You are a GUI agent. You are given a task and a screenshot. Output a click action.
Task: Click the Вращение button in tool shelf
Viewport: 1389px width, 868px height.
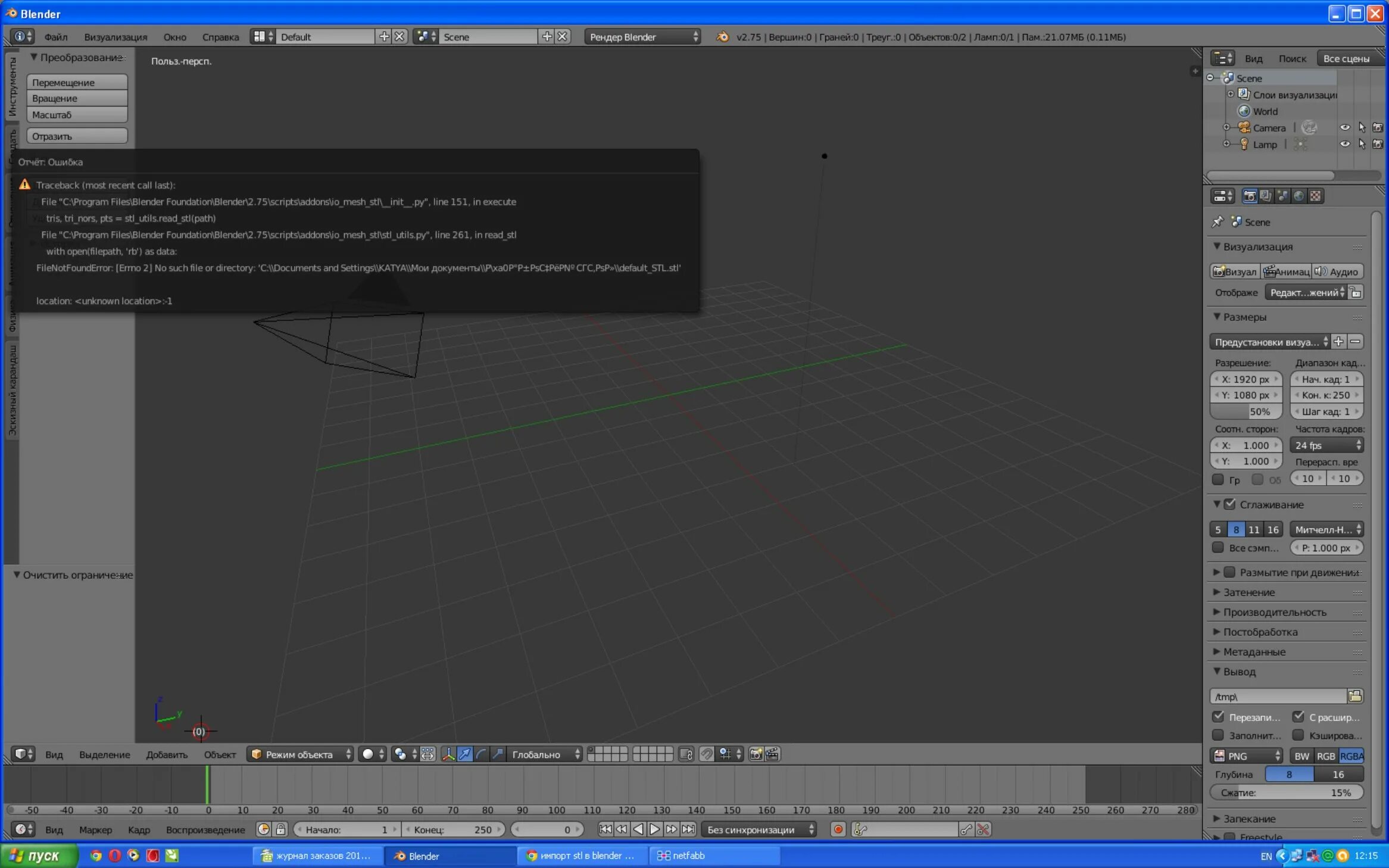click(x=77, y=98)
